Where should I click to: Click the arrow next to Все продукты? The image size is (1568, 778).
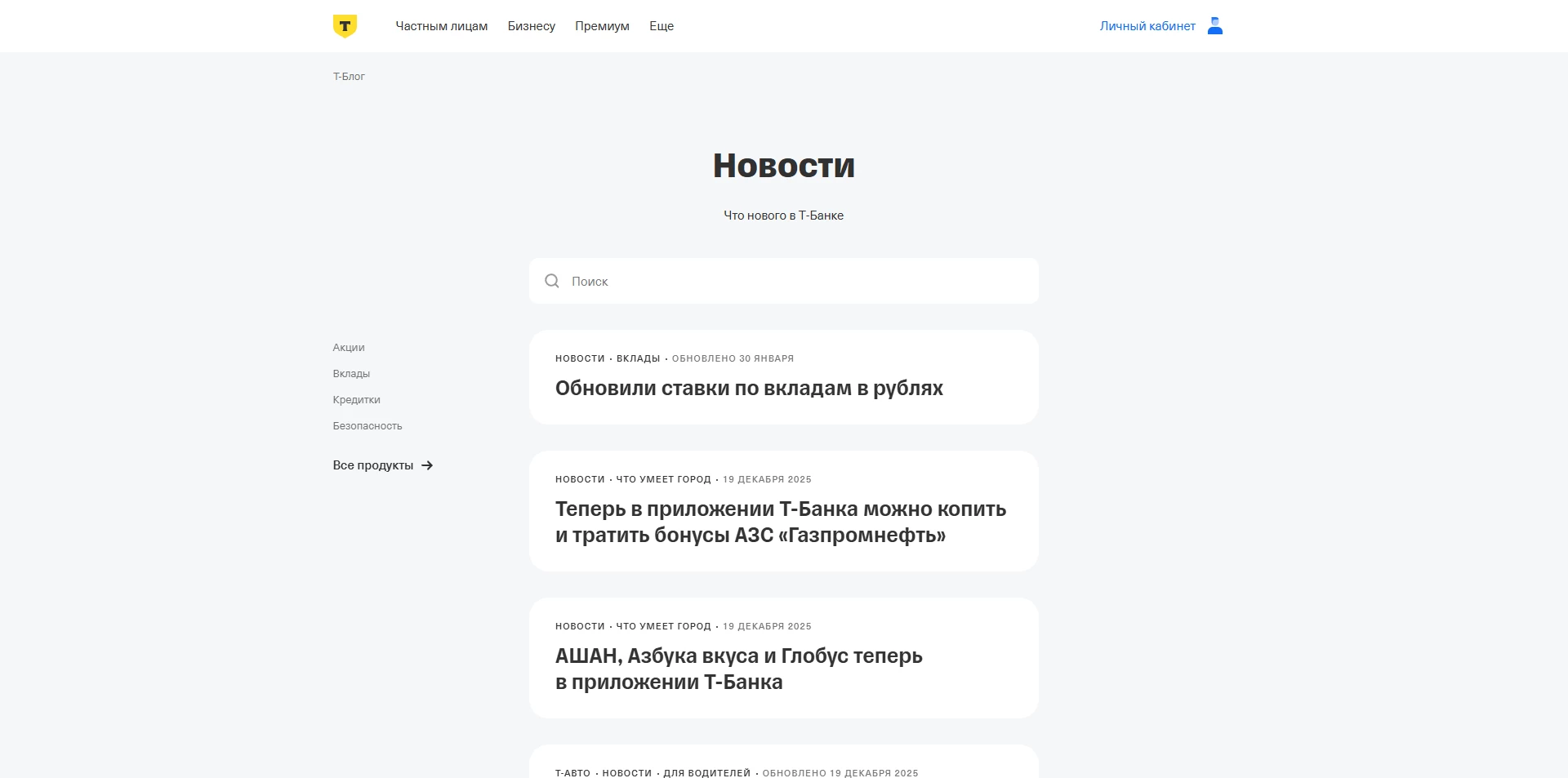[427, 465]
